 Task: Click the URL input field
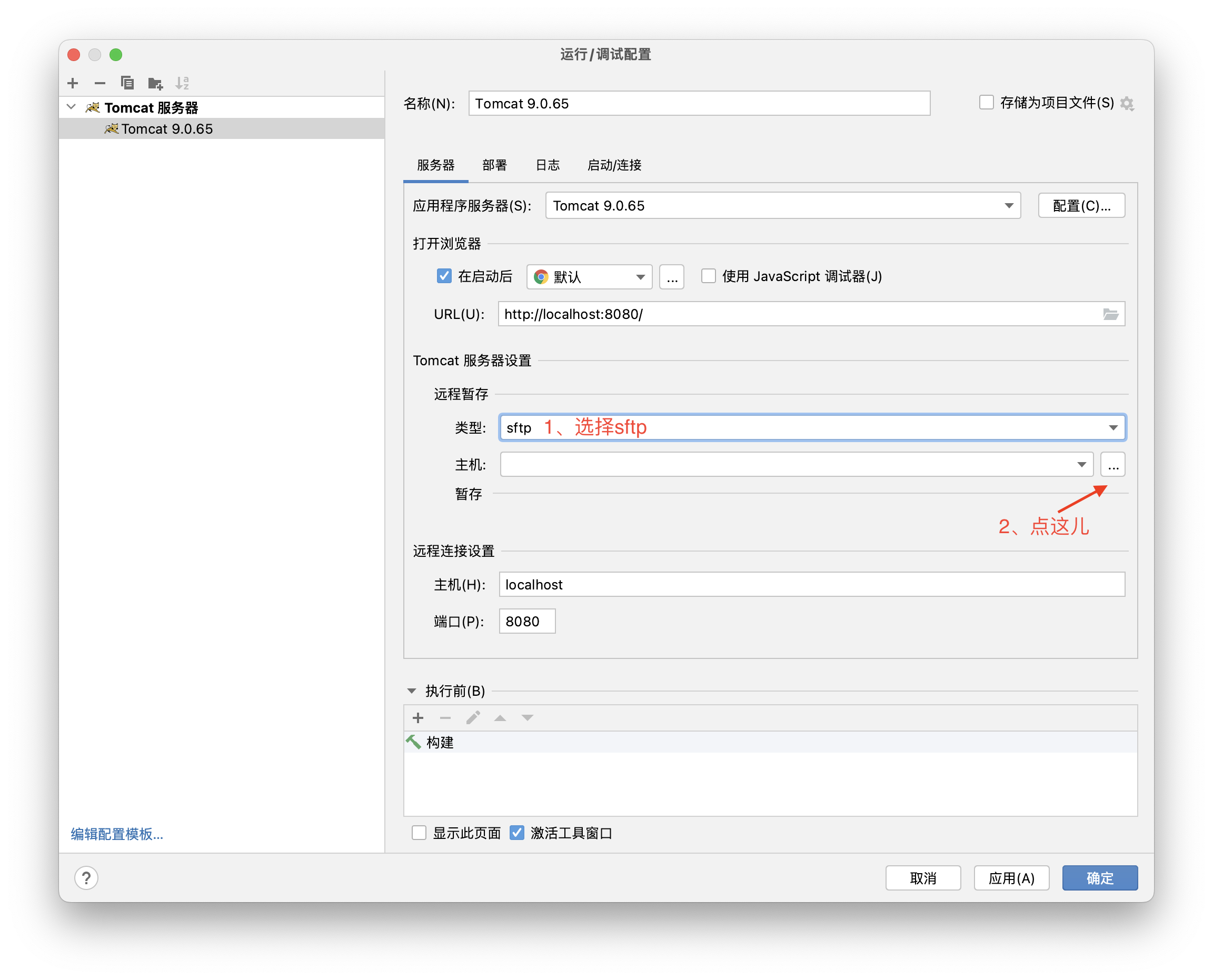pyautogui.click(x=811, y=314)
